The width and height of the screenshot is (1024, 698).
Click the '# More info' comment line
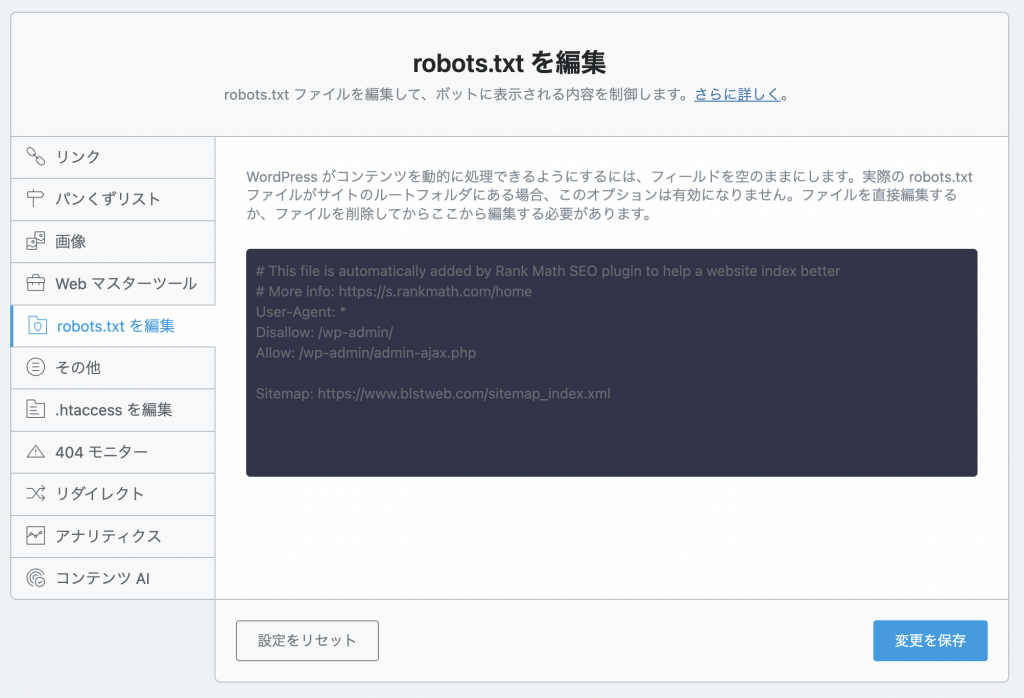click(394, 291)
